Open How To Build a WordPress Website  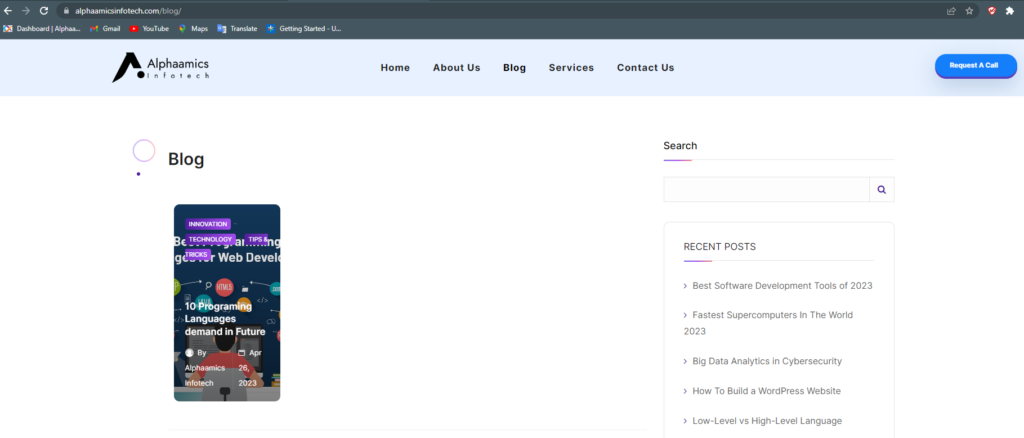pos(766,391)
